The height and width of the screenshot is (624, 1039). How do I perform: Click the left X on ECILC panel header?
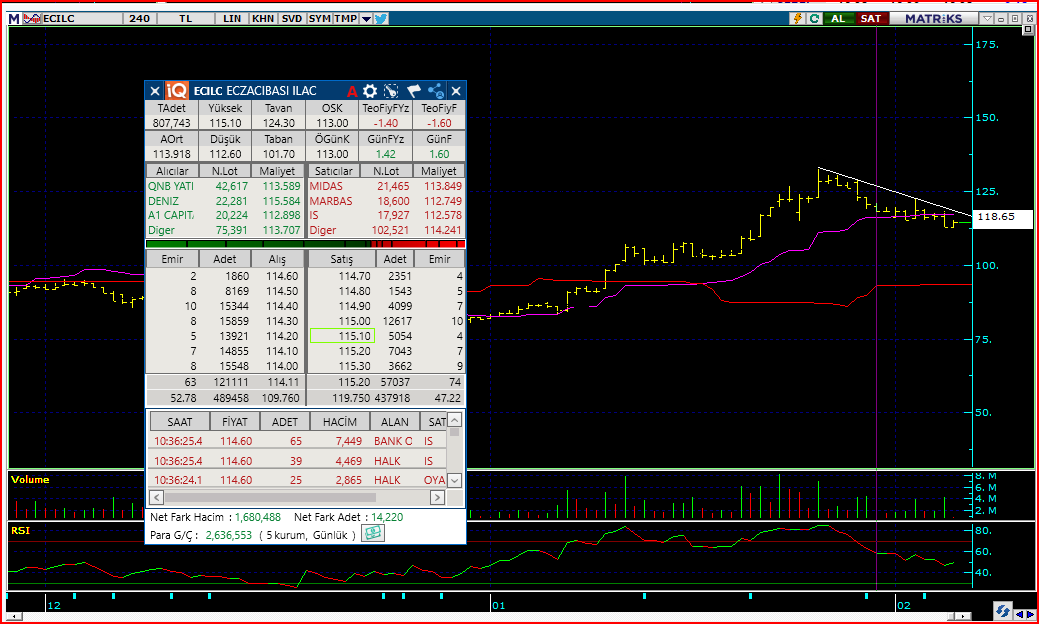(154, 91)
